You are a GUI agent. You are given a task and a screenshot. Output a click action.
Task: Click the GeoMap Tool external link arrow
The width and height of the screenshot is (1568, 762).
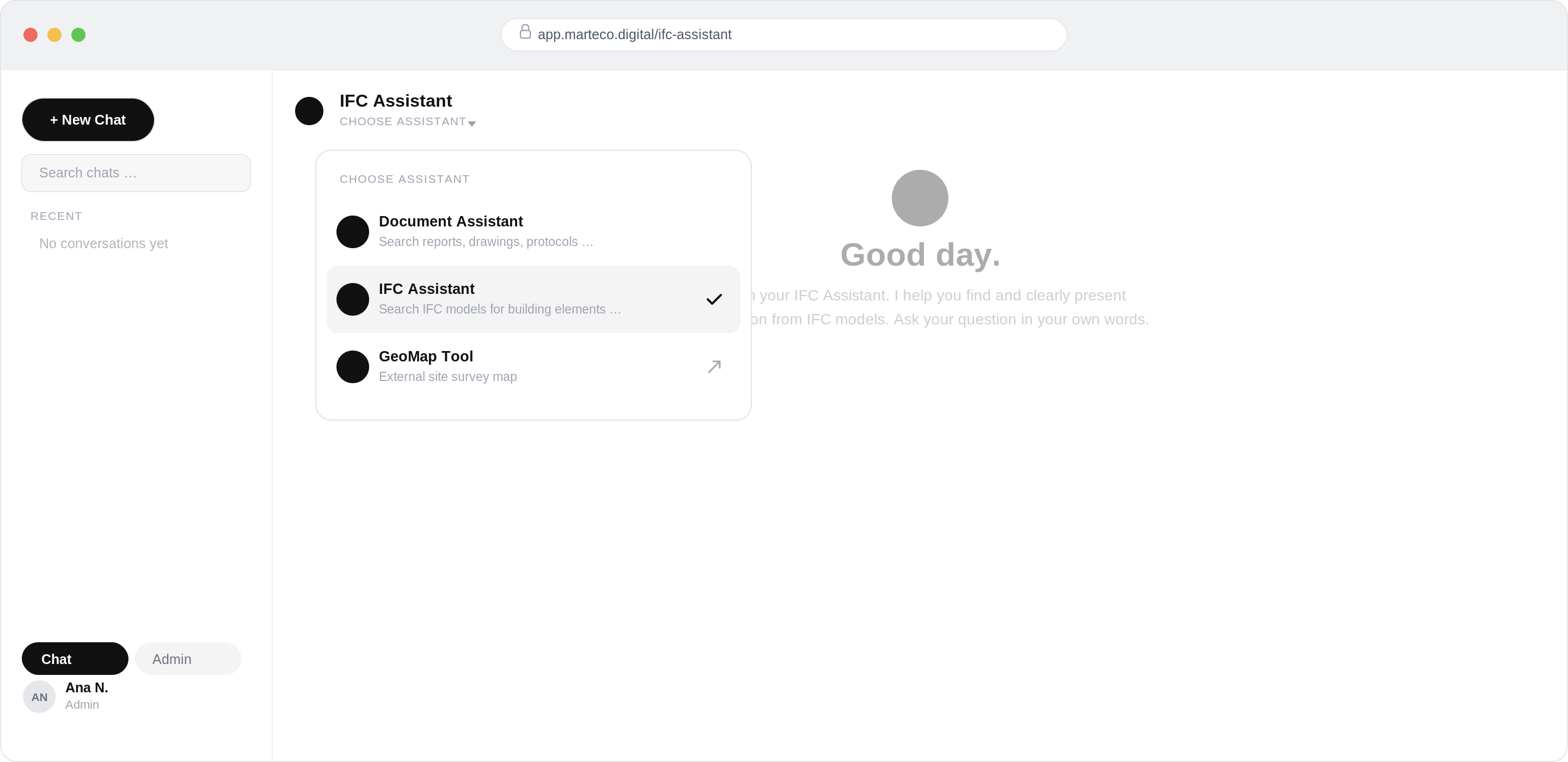(x=714, y=366)
